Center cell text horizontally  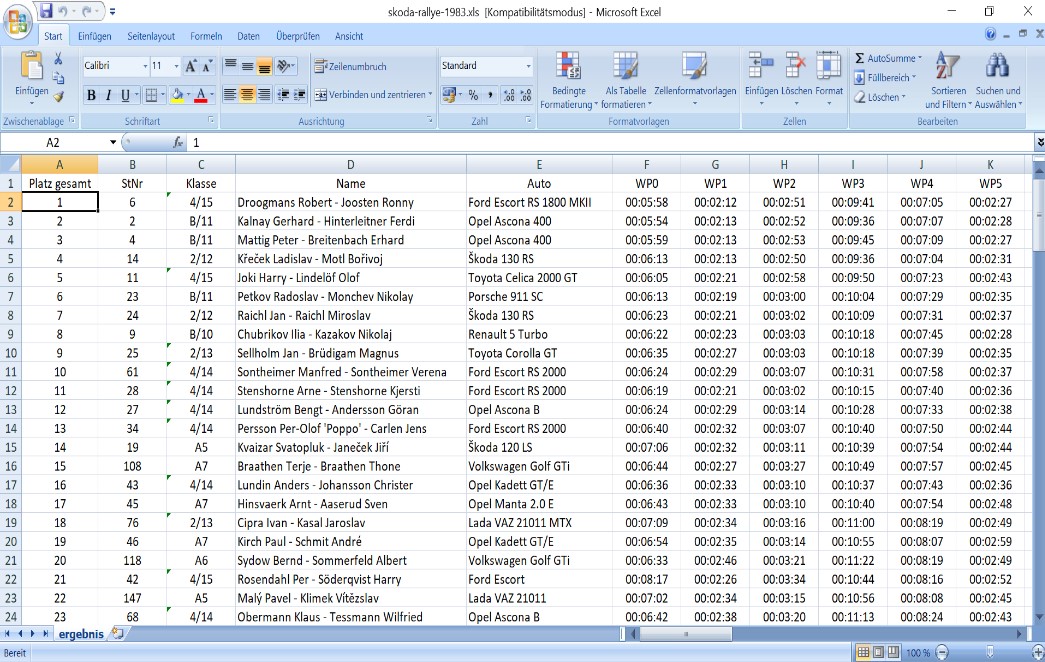click(x=247, y=95)
